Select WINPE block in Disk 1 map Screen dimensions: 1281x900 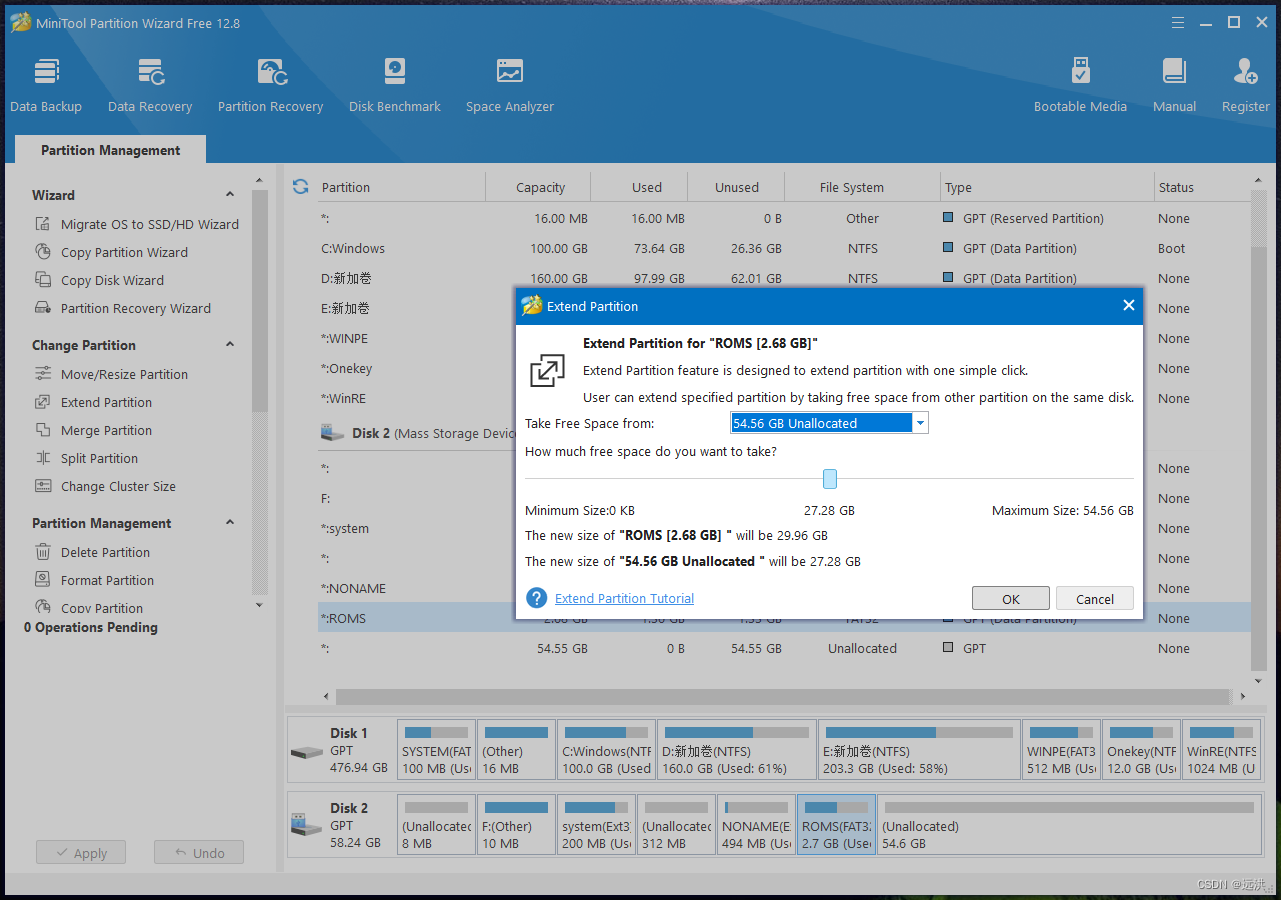pyautogui.click(x=1061, y=750)
